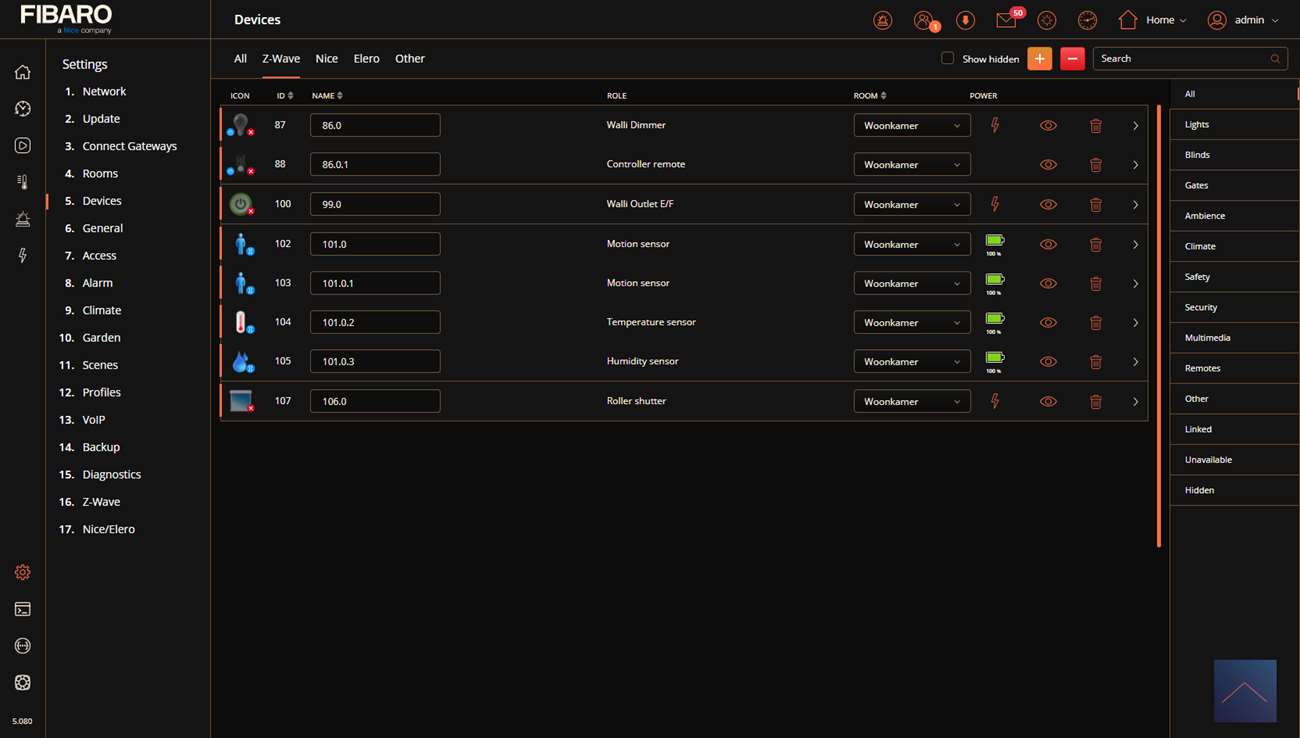Toggle visibility eye for Temperature sensor row
Viewport: 1300px width, 738px height.
point(1048,323)
